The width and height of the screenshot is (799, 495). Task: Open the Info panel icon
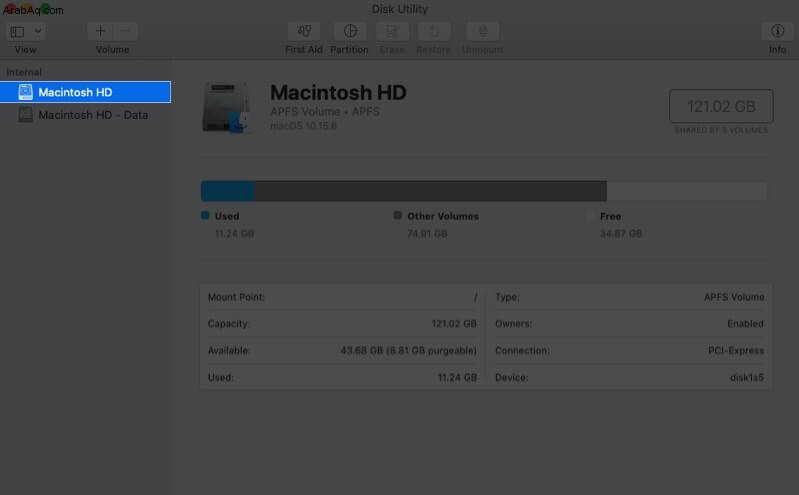(777, 31)
